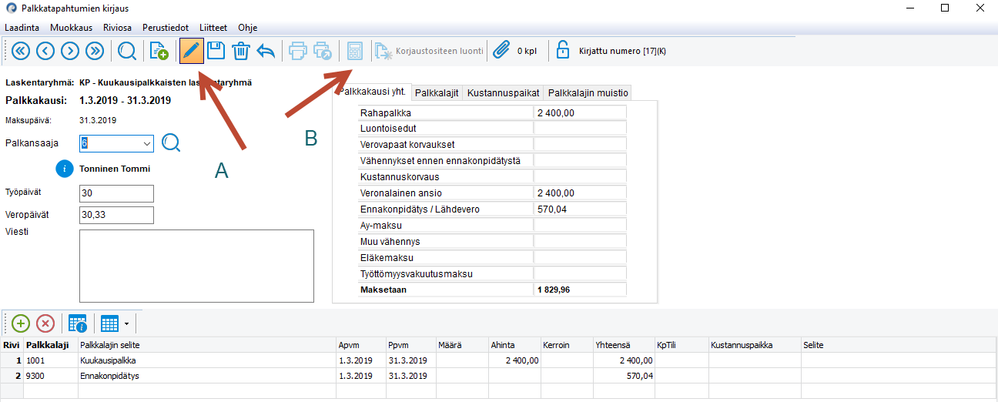Click the Veropäivät input field
The width and height of the screenshot is (998, 402).
(117, 216)
